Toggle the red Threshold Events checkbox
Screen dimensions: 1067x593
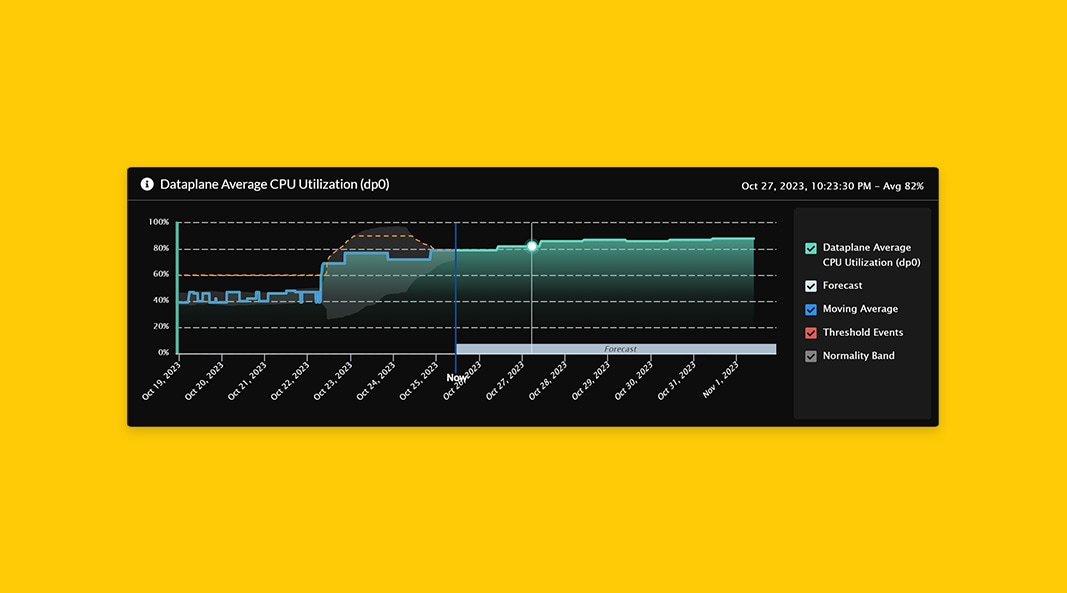point(811,333)
